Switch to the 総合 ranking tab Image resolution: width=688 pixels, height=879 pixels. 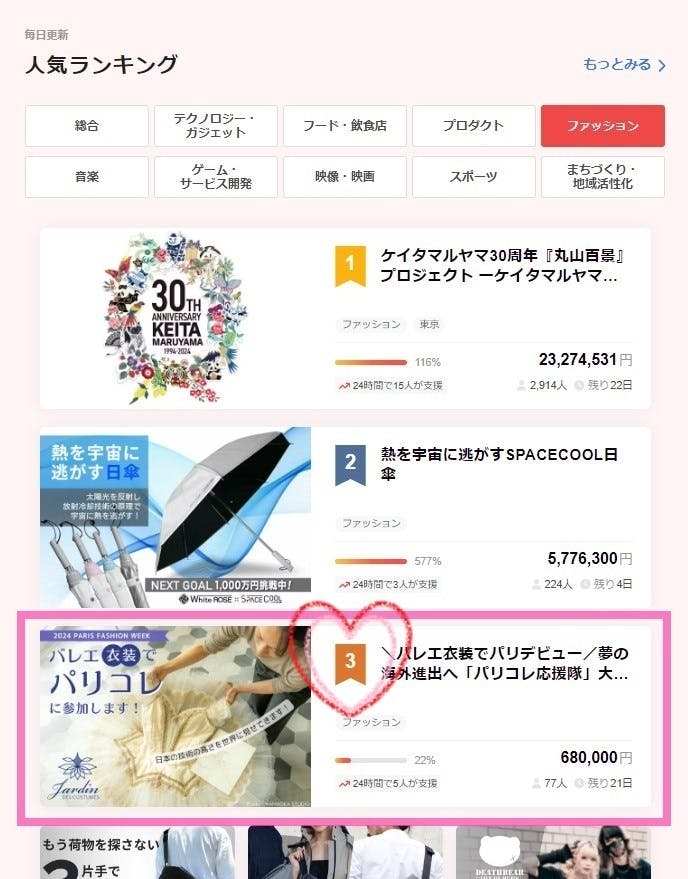[x=87, y=126]
